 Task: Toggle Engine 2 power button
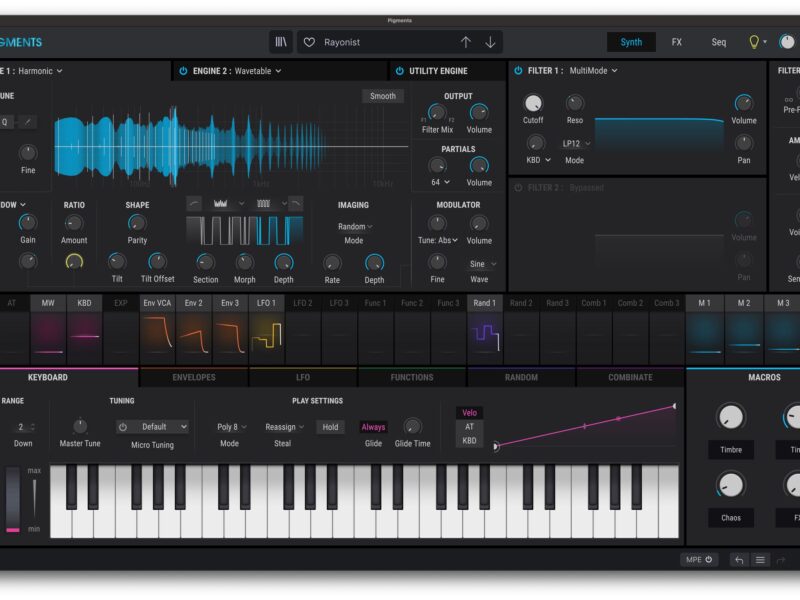[183, 71]
